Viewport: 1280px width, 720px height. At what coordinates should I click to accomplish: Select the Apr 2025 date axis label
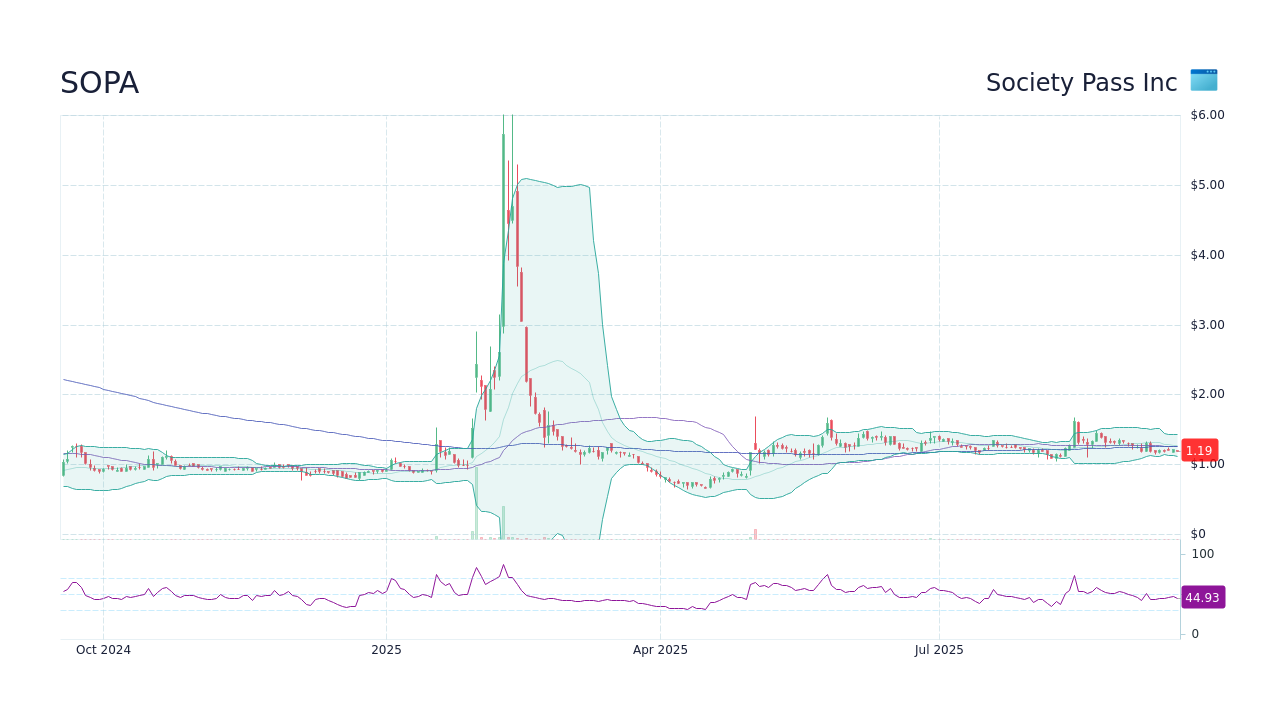pyautogui.click(x=660, y=649)
